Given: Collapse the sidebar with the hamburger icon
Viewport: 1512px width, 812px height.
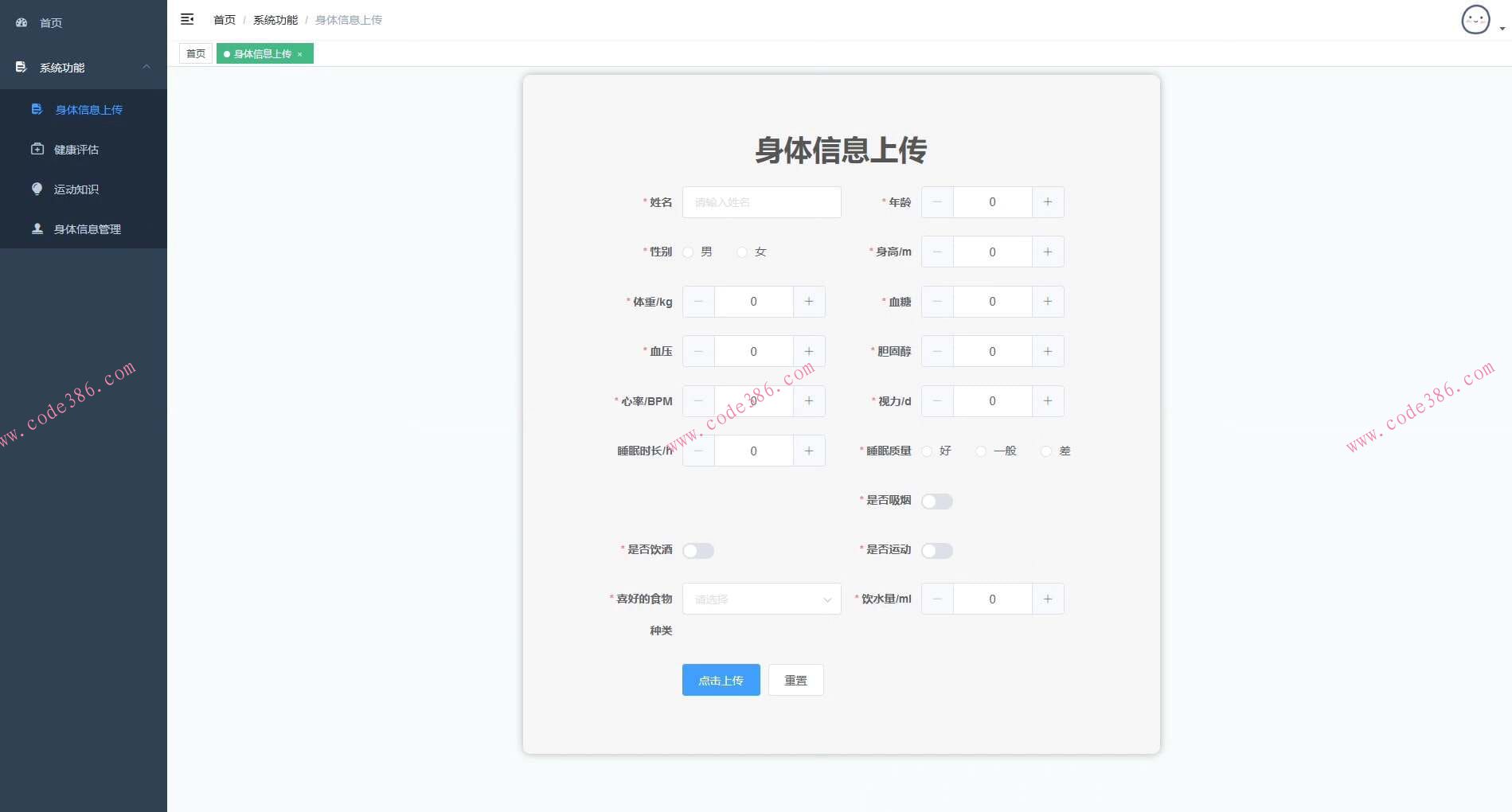Looking at the screenshot, I should point(188,18).
